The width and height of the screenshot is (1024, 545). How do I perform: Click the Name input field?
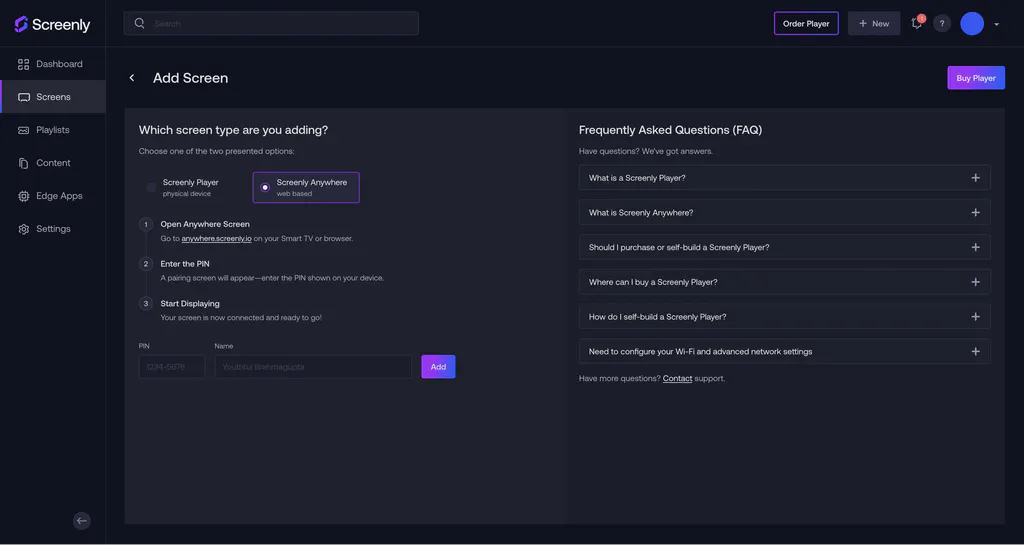pyautogui.click(x=313, y=367)
